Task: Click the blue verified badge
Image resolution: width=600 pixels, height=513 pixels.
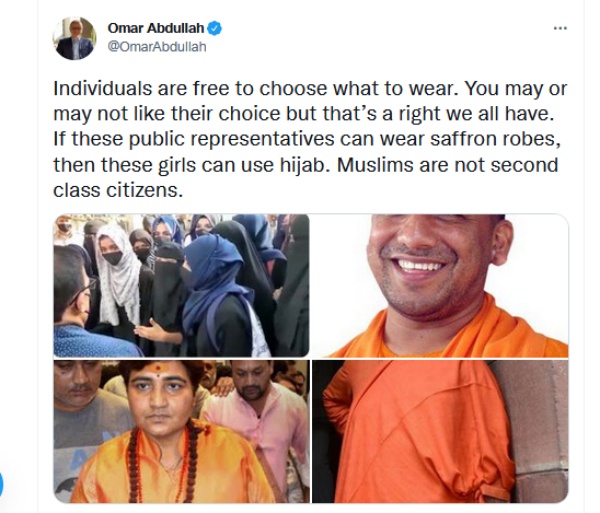Action: [x=214, y=28]
